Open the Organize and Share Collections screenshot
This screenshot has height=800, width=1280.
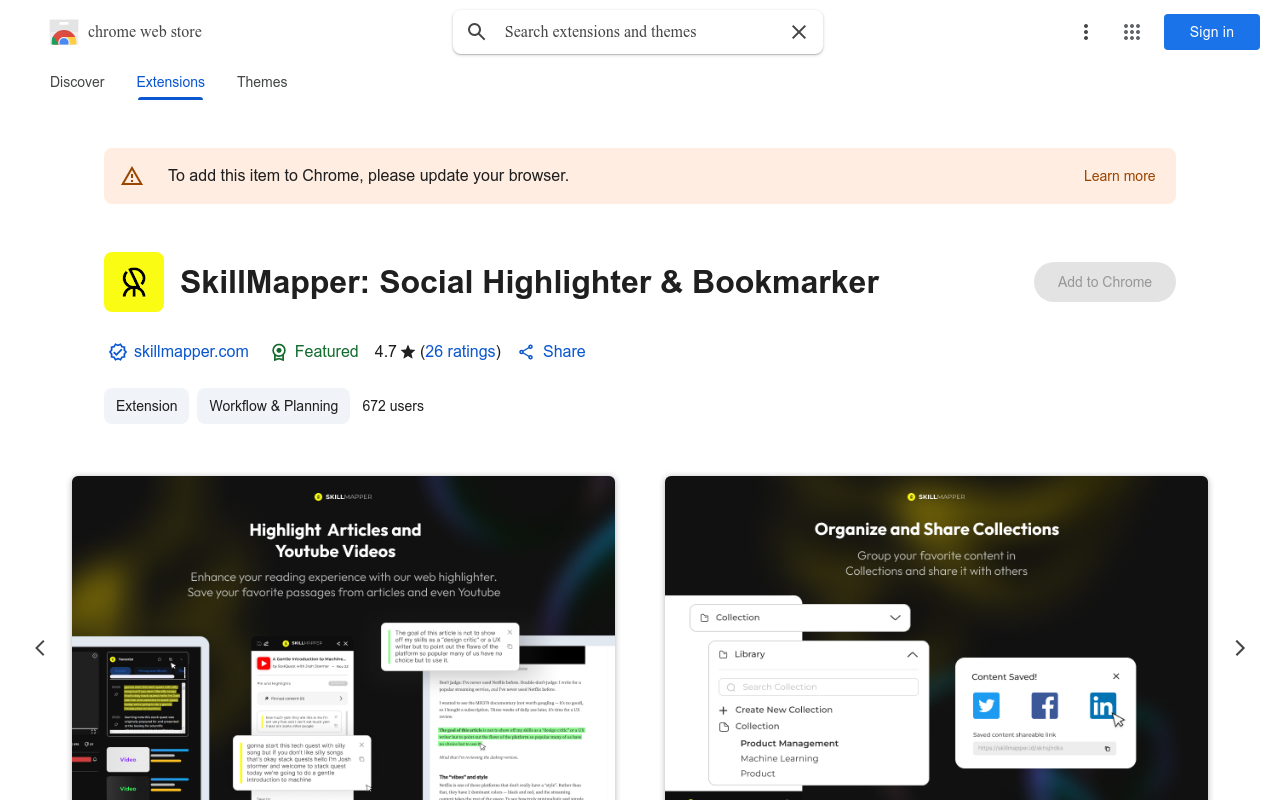point(936,638)
